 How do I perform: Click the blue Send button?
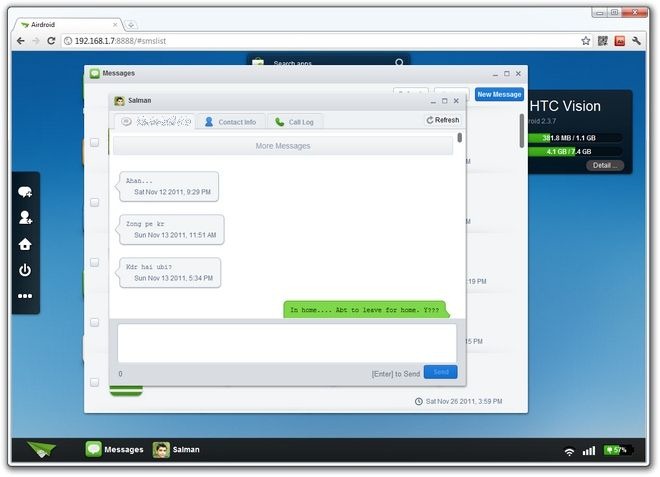tap(440, 372)
